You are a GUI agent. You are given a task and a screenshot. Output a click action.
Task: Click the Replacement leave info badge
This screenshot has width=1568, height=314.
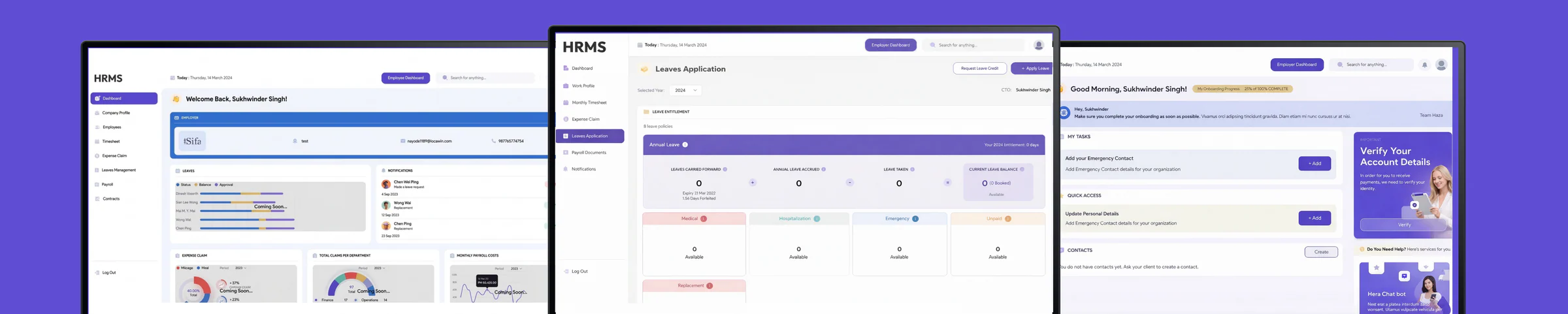[x=710, y=286]
